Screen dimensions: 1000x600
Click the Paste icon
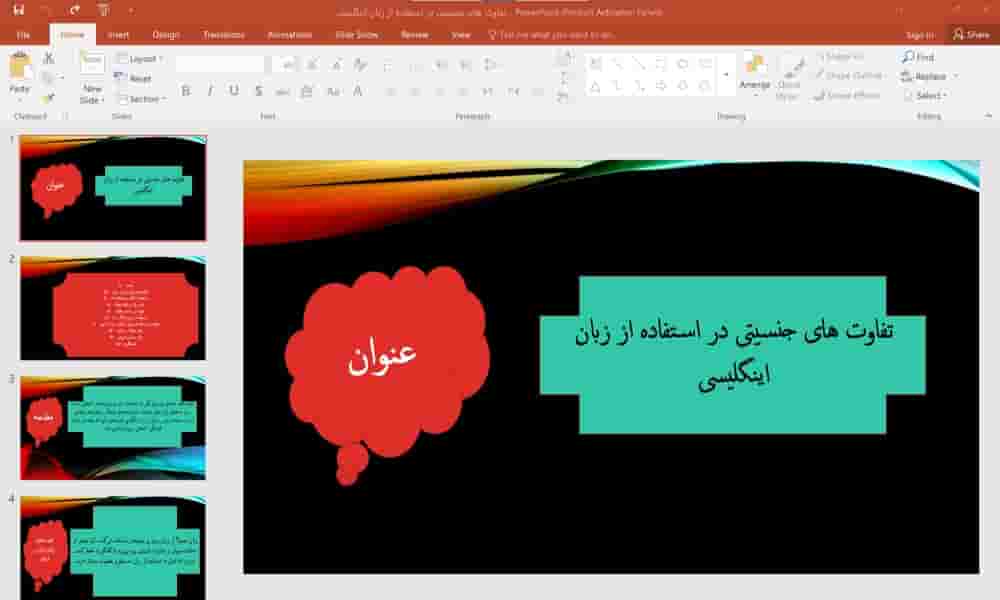20,68
